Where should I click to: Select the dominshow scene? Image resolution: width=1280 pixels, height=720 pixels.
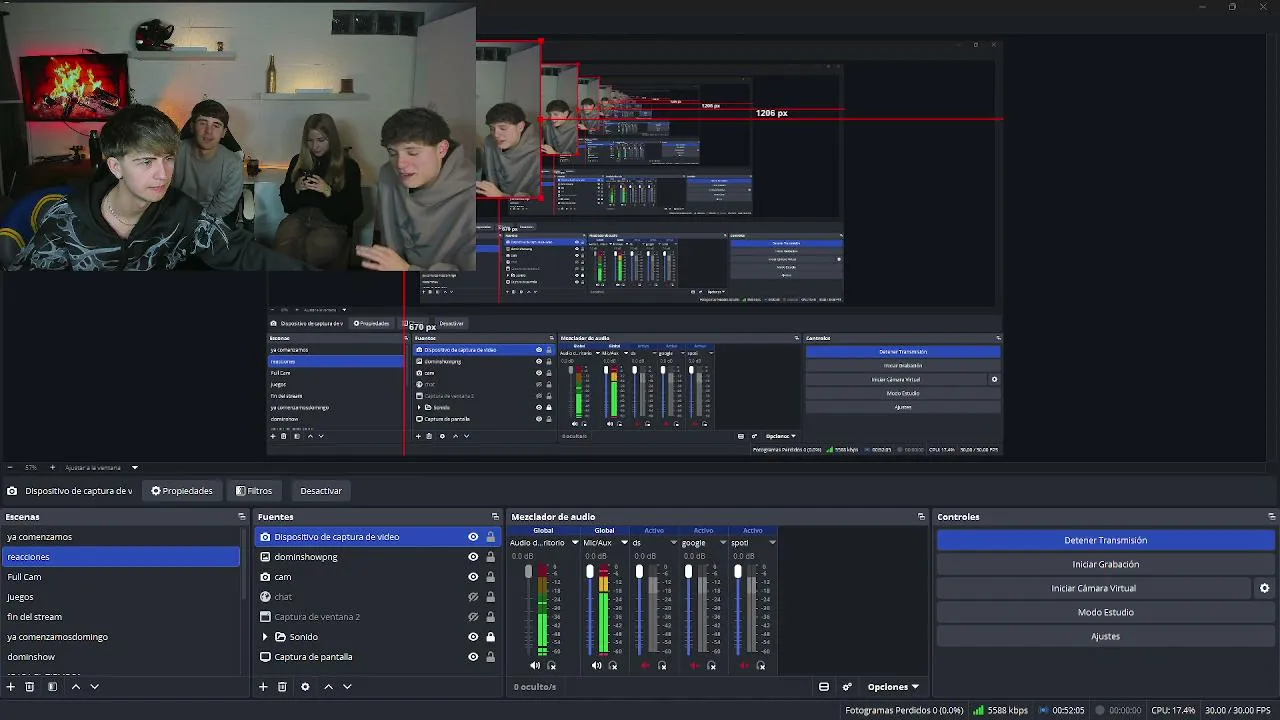(x=121, y=657)
